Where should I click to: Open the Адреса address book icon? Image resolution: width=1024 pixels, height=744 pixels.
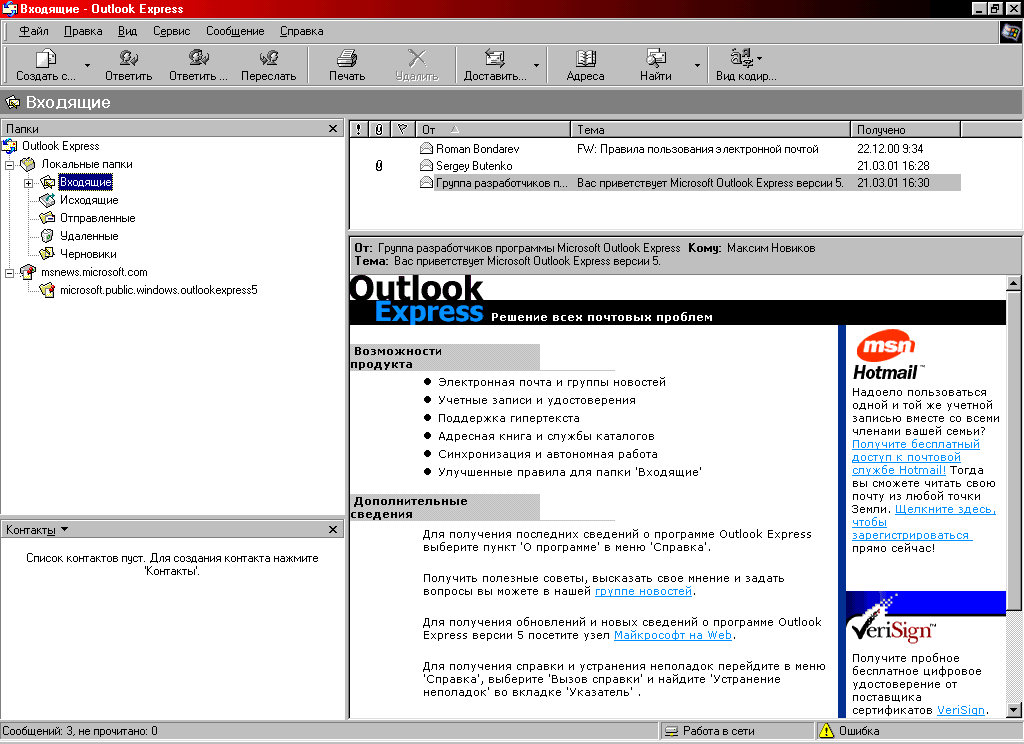(x=585, y=58)
